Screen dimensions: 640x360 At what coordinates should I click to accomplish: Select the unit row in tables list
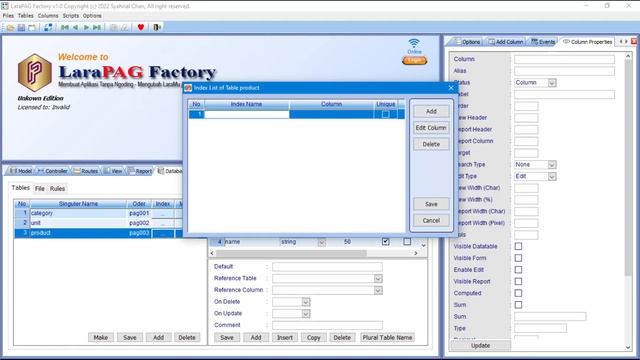(98, 223)
